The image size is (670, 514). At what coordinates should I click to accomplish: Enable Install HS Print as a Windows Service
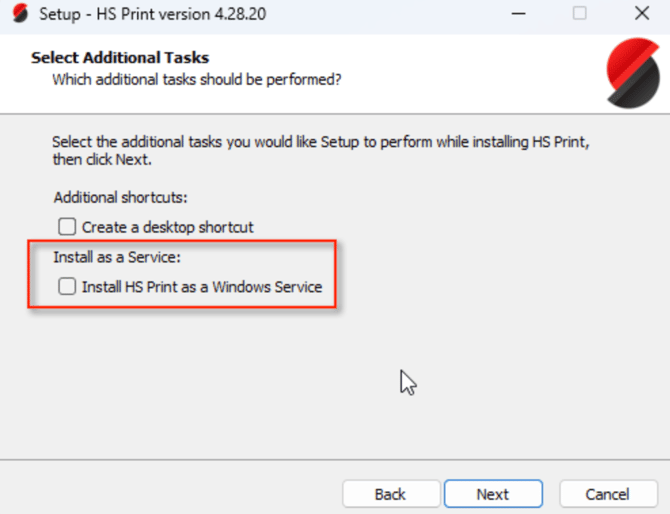(67, 286)
